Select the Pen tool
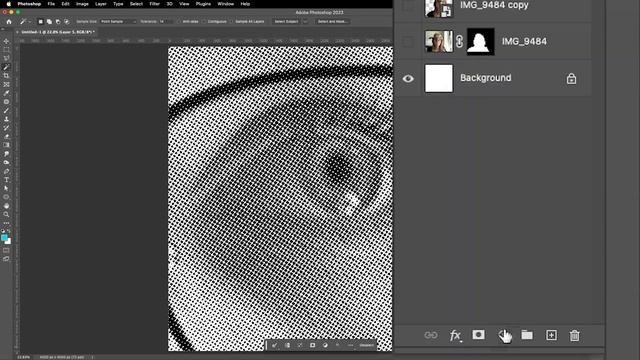 coord(6,171)
